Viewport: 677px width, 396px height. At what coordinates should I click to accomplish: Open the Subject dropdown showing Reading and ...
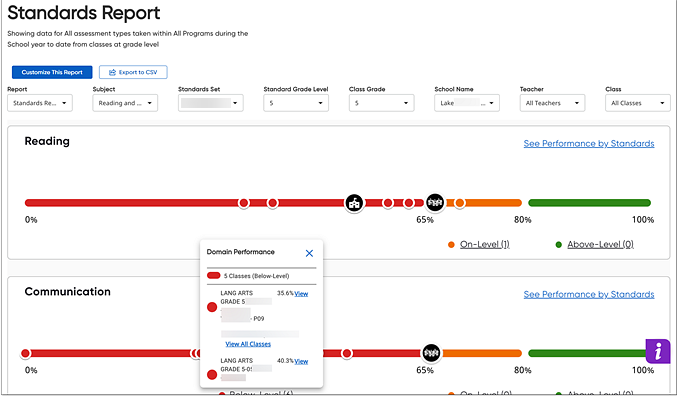[125, 103]
